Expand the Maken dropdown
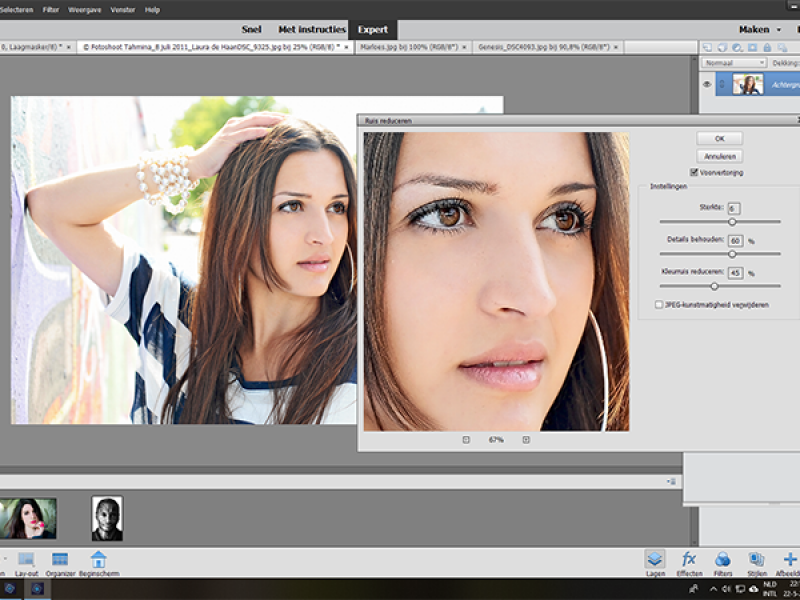The width and height of the screenshot is (800, 600). [761, 30]
